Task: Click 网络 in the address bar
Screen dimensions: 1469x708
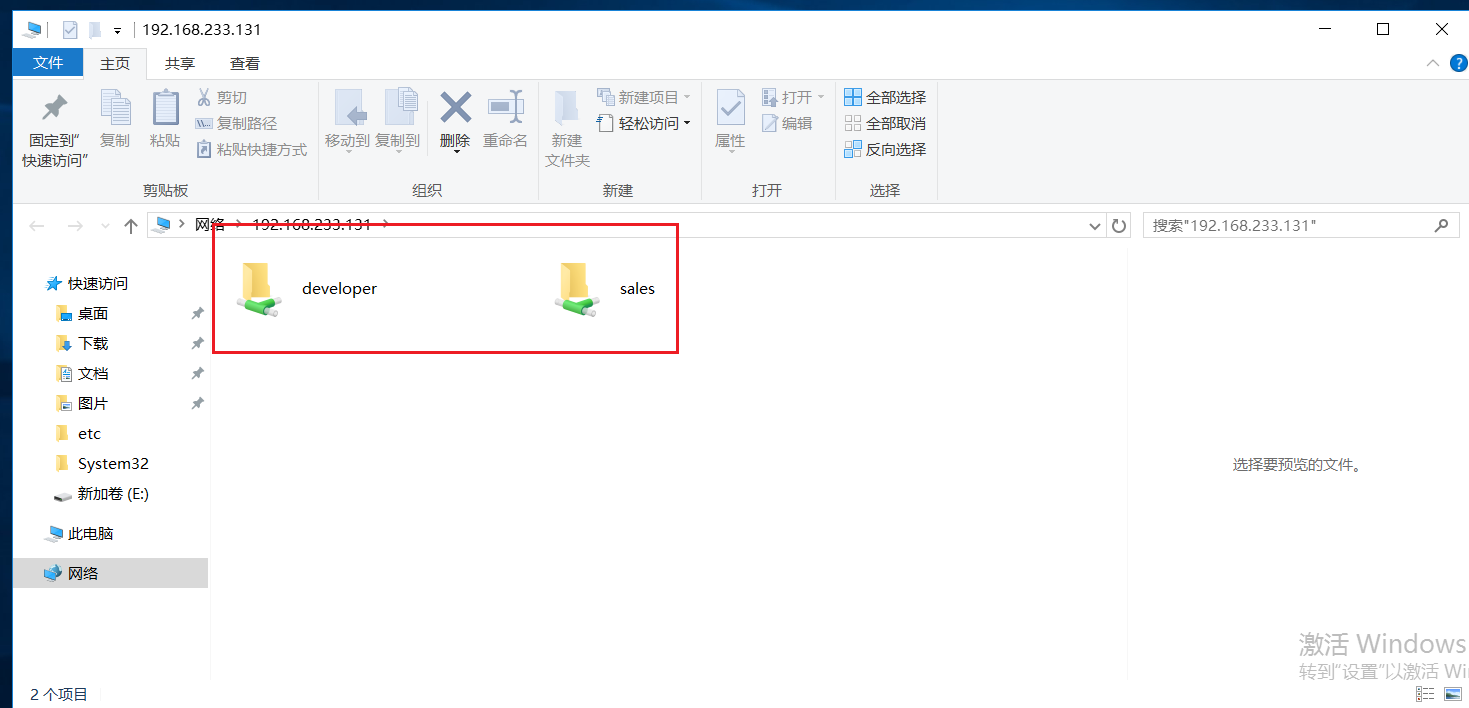Action: (210, 225)
